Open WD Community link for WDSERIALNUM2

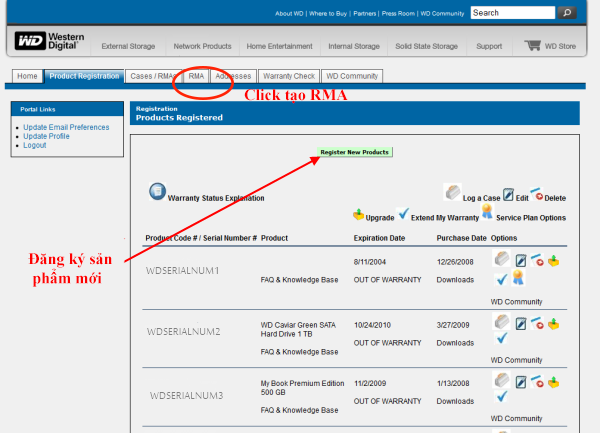pos(517,360)
